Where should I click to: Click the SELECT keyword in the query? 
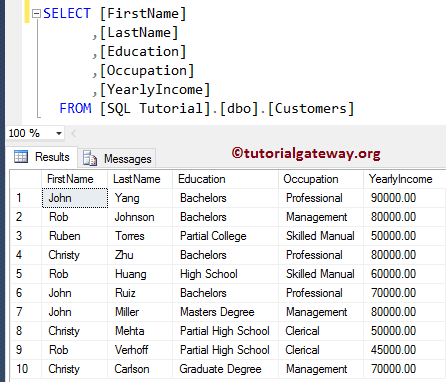[x=67, y=14]
